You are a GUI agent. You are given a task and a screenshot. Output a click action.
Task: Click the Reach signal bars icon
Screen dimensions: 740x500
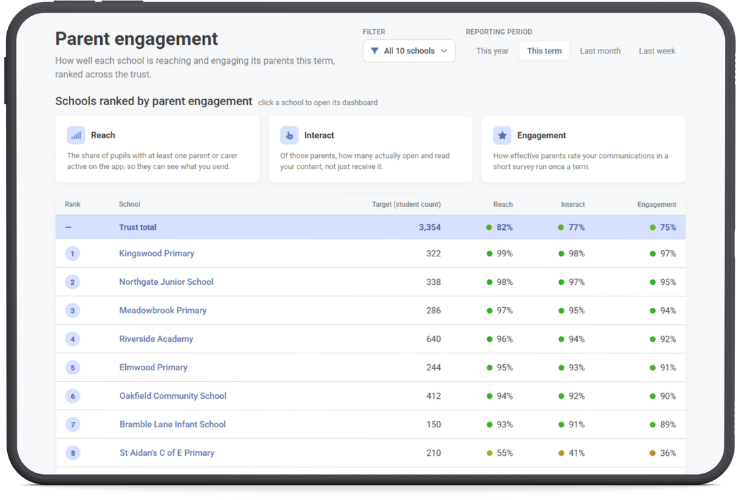click(x=76, y=135)
